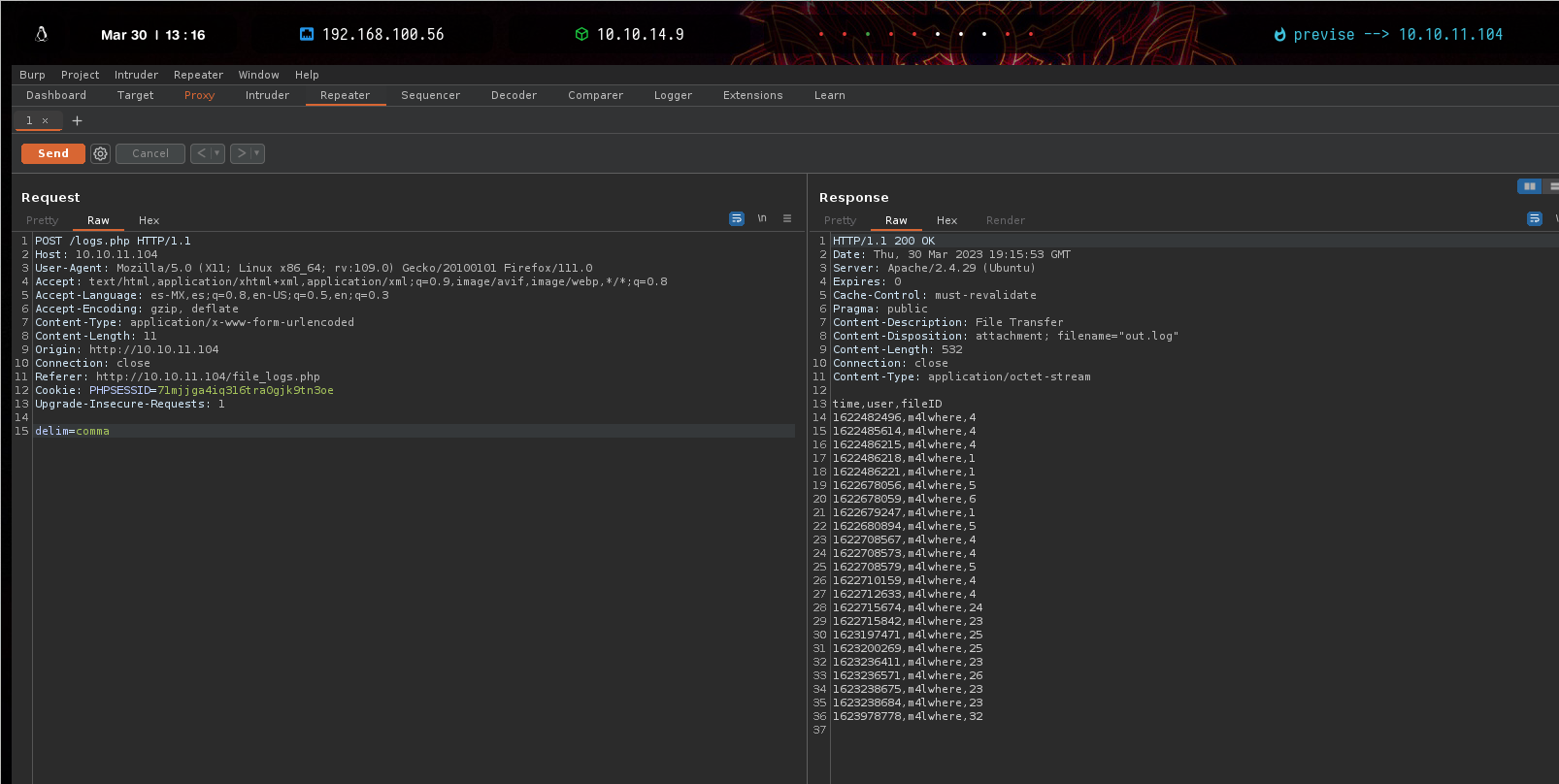Select side-by-side layout view icon

pos(1529,186)
